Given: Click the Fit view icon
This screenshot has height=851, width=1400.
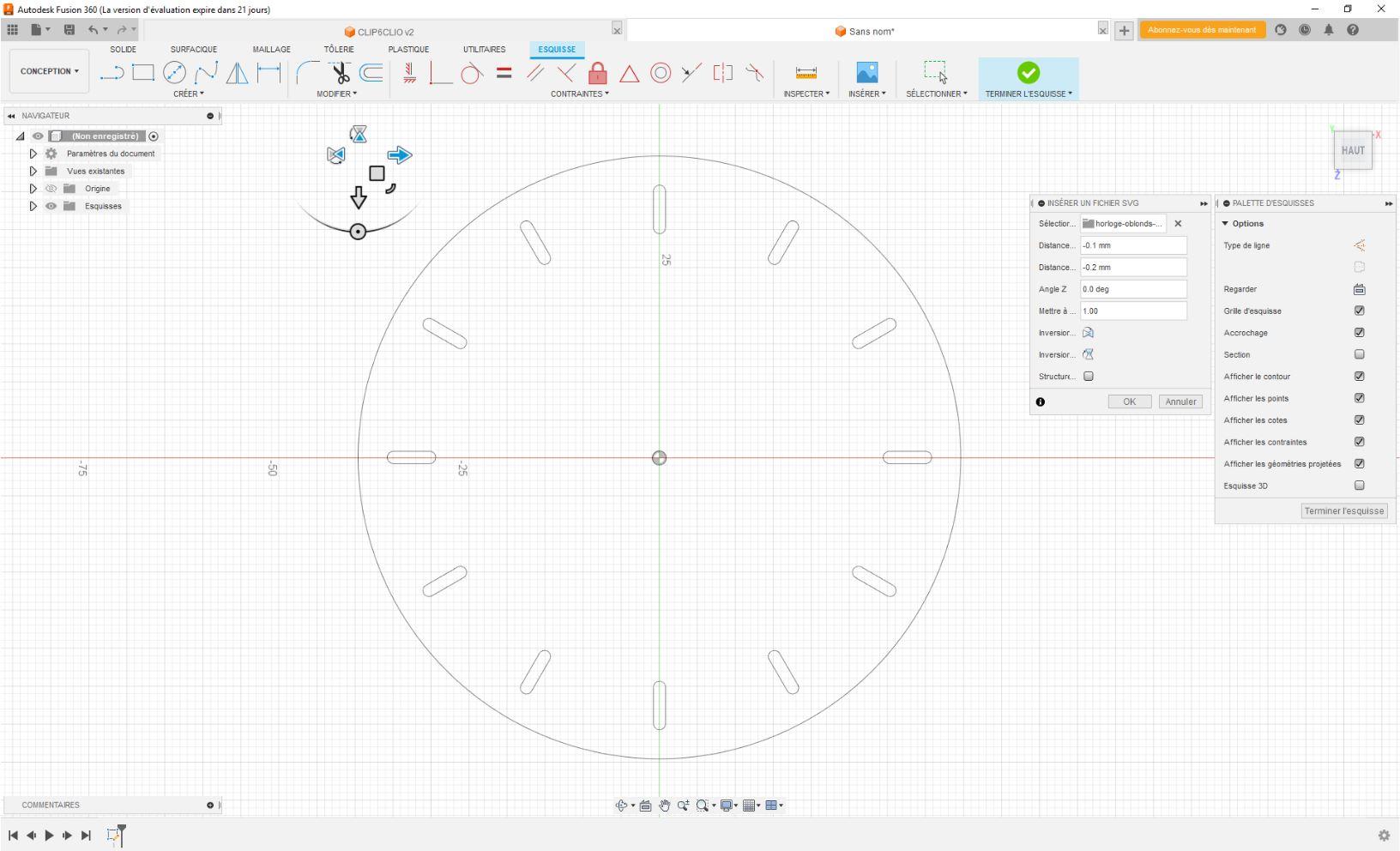Looking at the screenshot, I should tap(702, 806).
